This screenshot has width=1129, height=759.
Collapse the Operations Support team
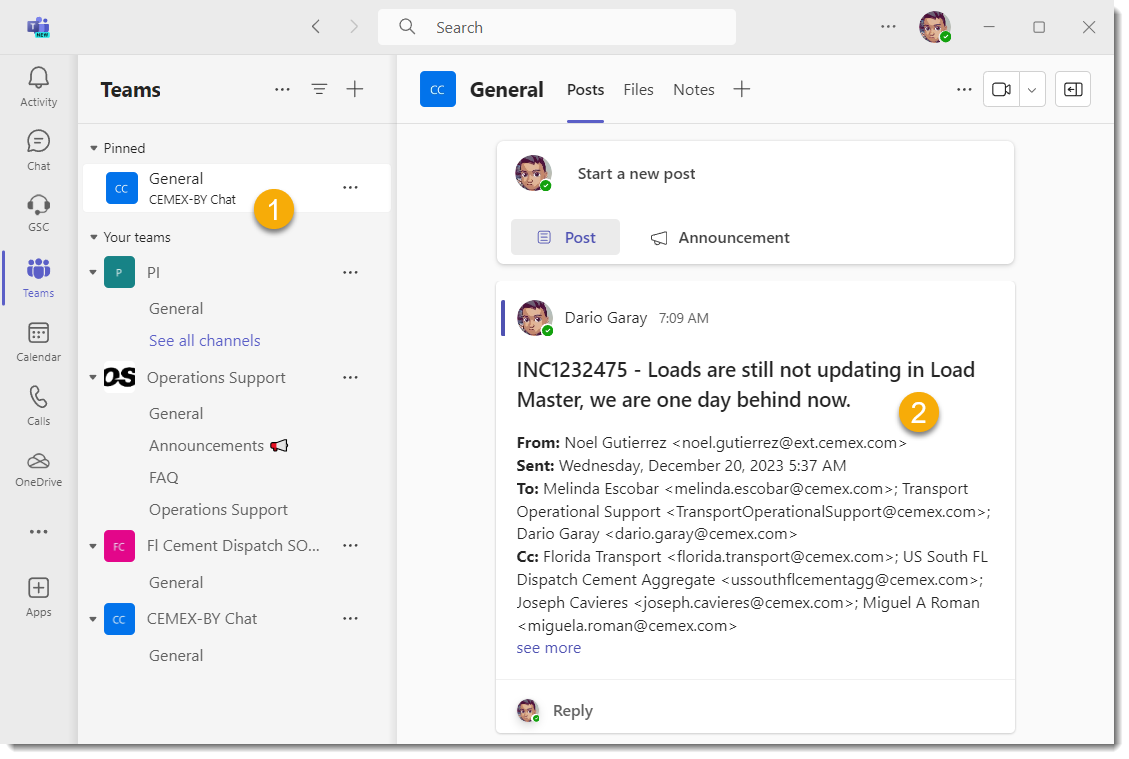point(94,377)
